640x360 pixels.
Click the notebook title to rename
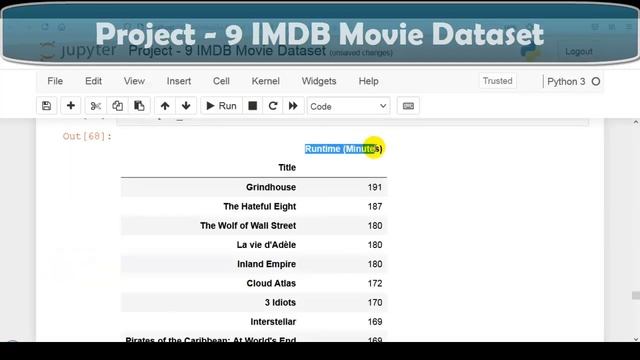pyautogui.click(x=227, y=51)
